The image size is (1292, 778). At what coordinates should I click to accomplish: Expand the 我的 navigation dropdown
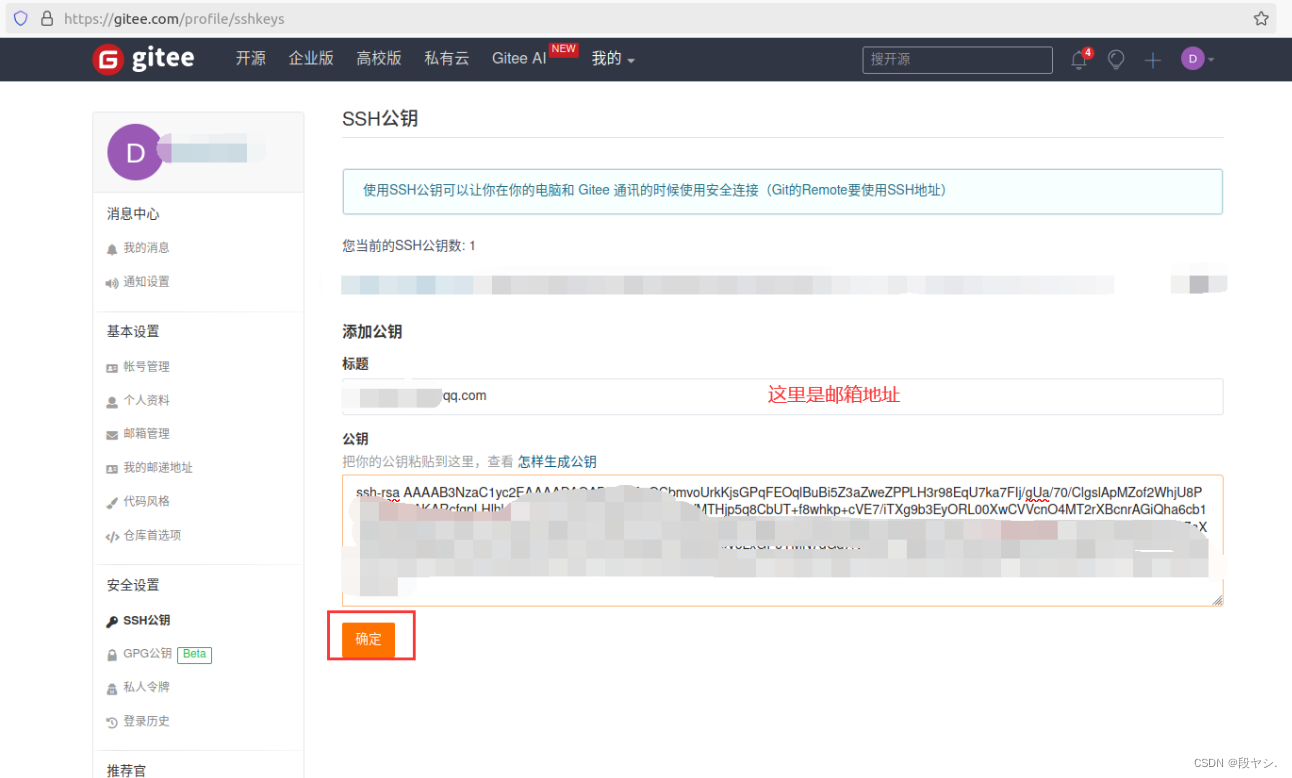pos(612,59)
